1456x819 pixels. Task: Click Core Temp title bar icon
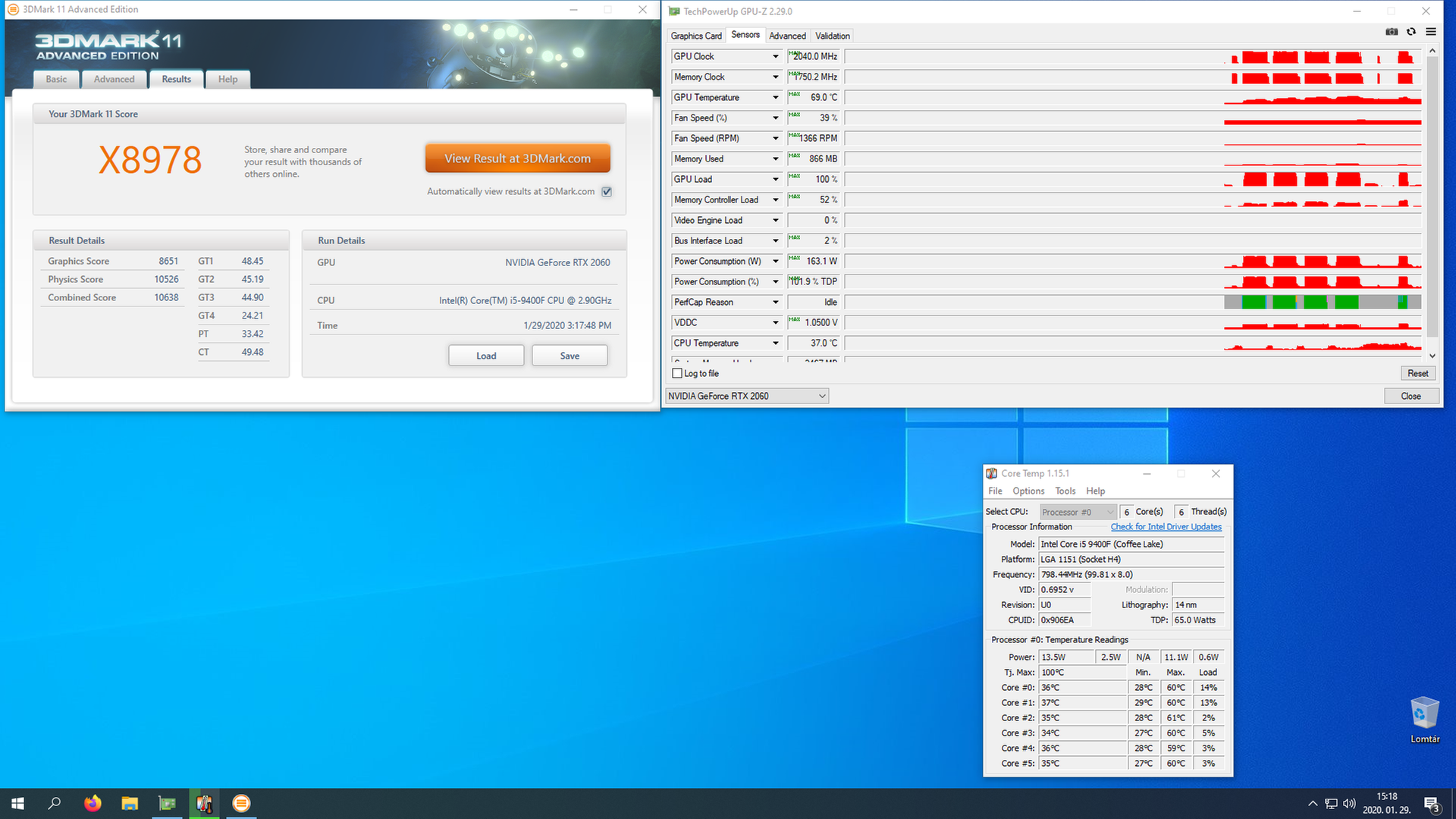(992, 473)
